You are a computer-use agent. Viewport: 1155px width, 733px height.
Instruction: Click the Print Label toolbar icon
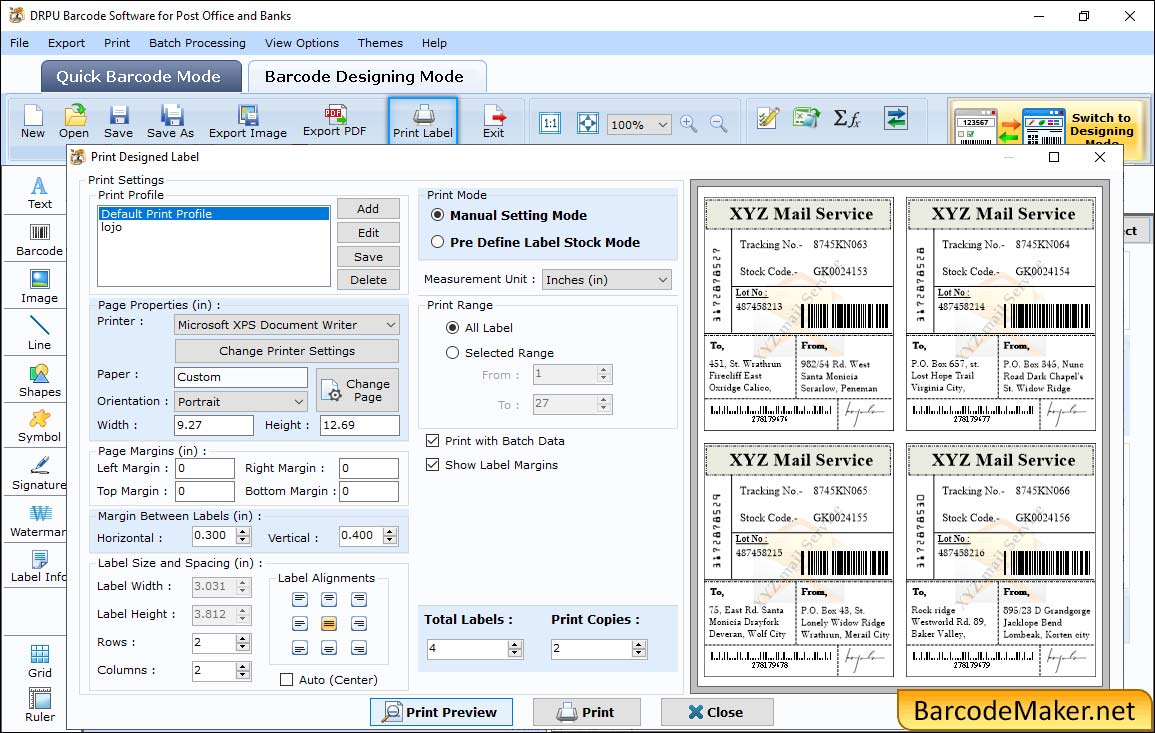(x=423, y=121)
